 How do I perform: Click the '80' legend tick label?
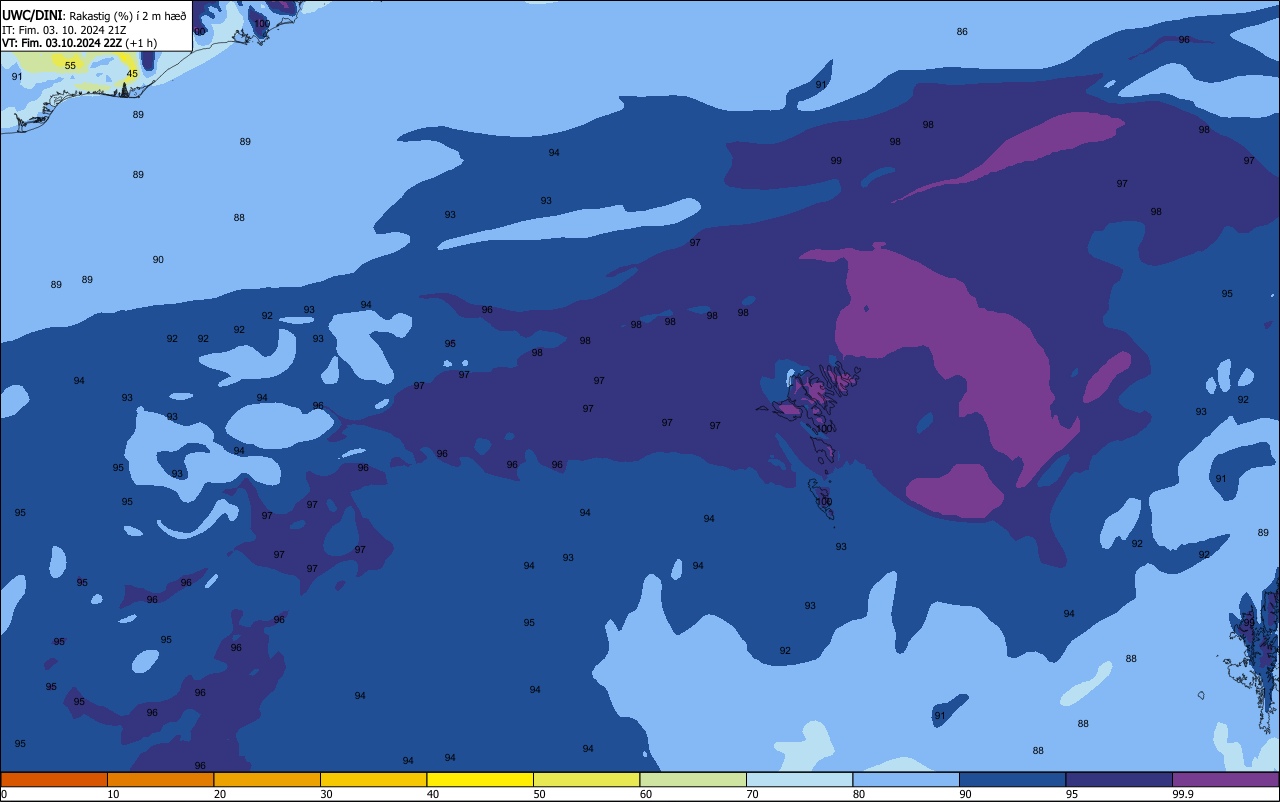858,794
